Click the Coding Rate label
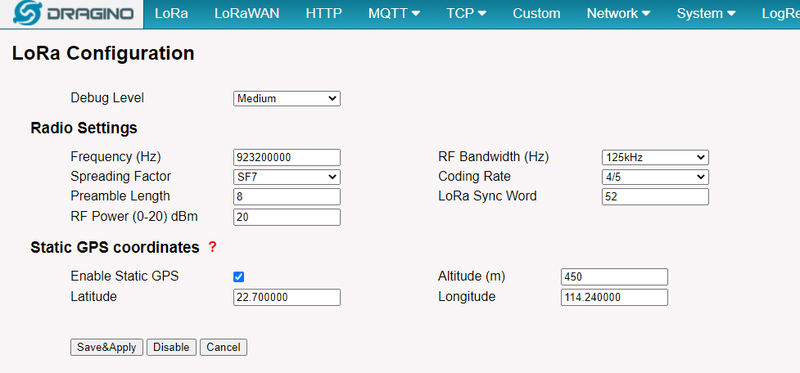The height and width of the screenshot is (373, 800). coord(474,177)
